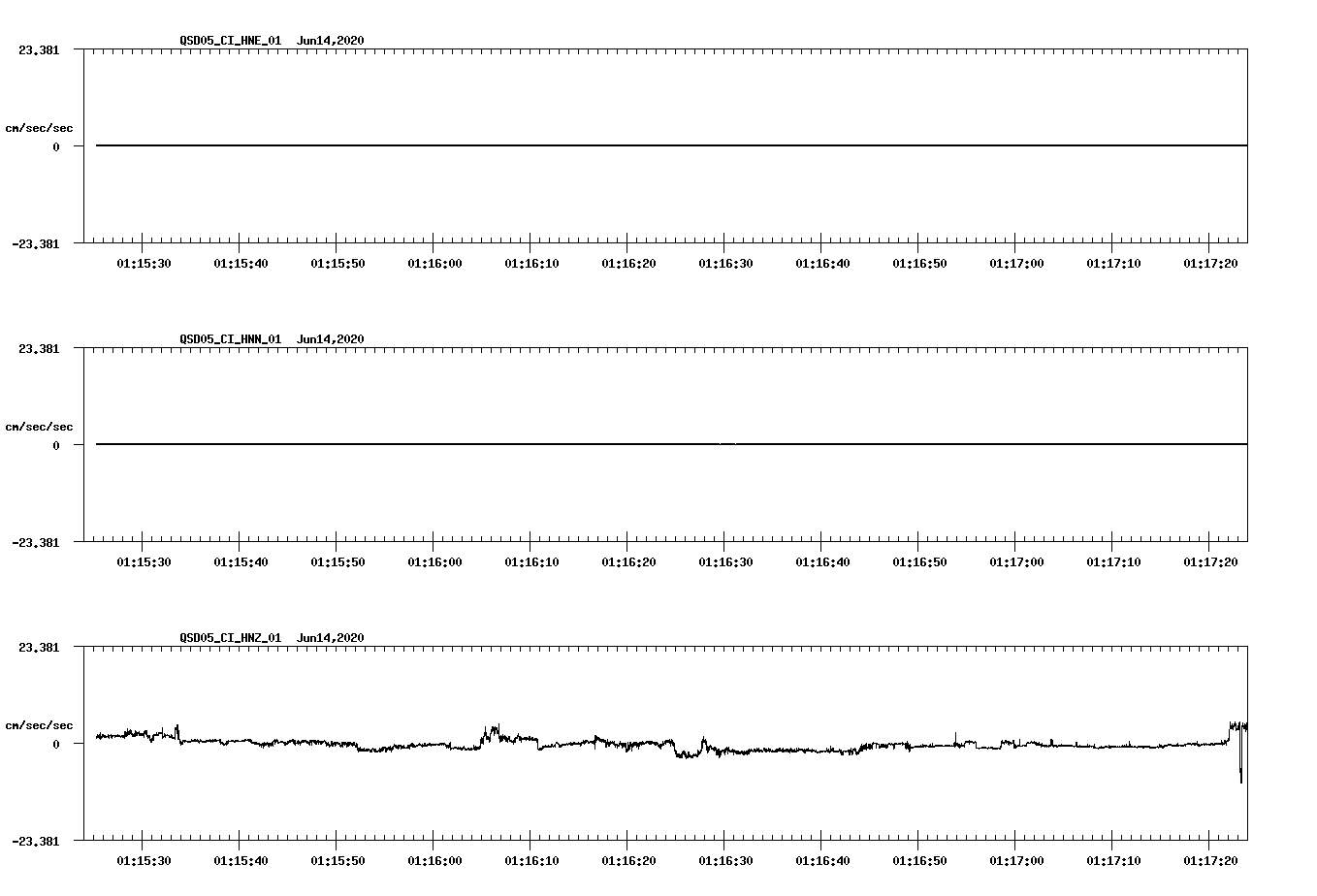Click the 01:17:00 time label on HNE plot
Image resolution: width=1317 pixels, height=896 pixels.
1016,264
